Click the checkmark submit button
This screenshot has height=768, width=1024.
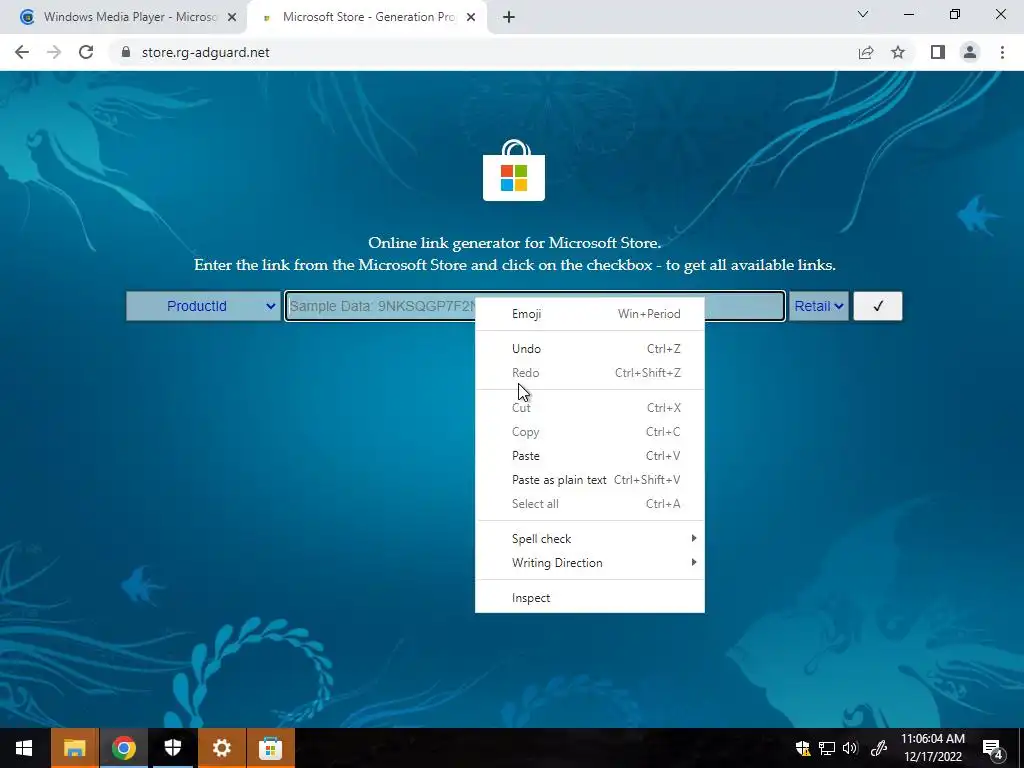coord(878,306)
